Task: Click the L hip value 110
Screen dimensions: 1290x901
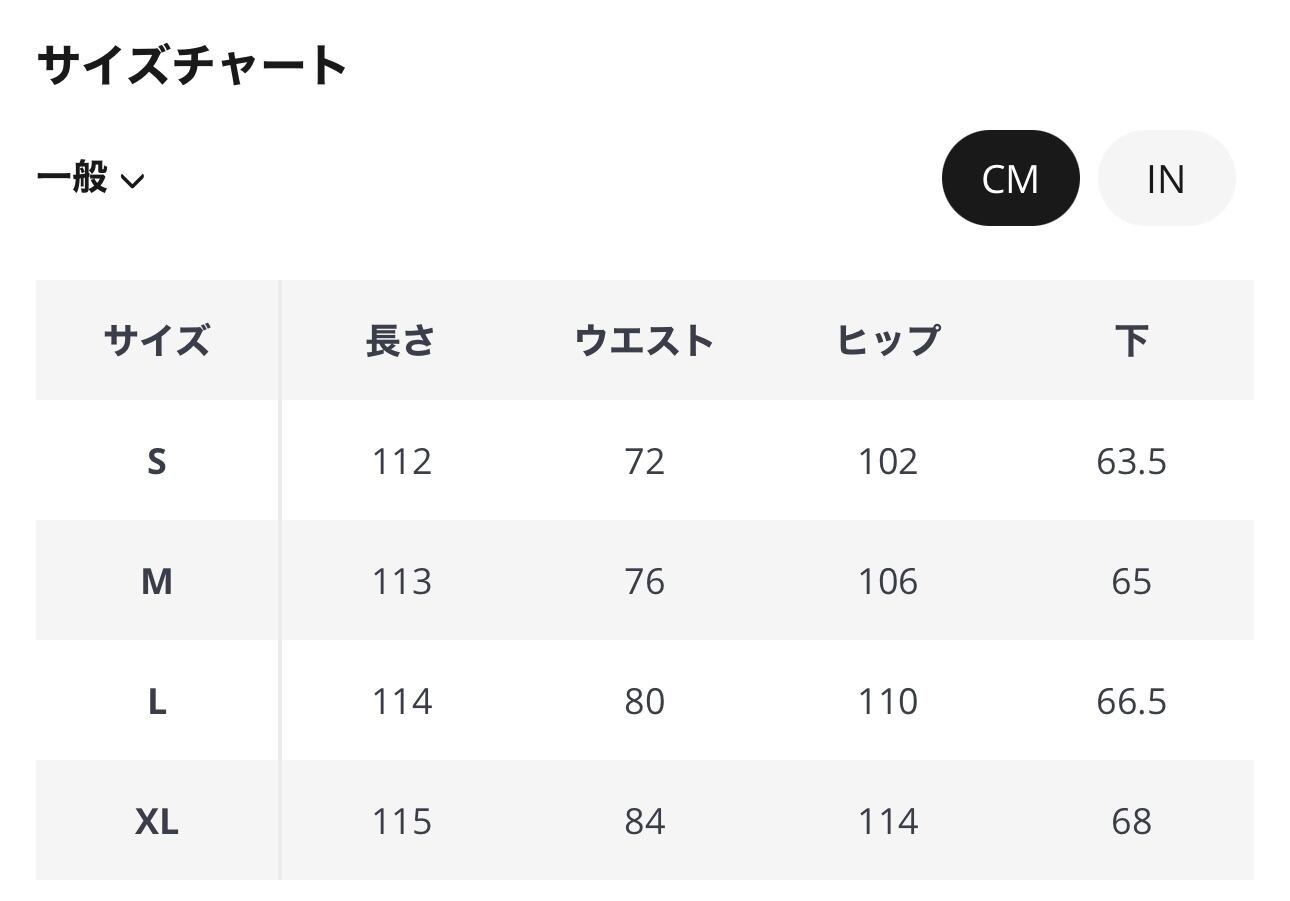Action: click(888, 701)
